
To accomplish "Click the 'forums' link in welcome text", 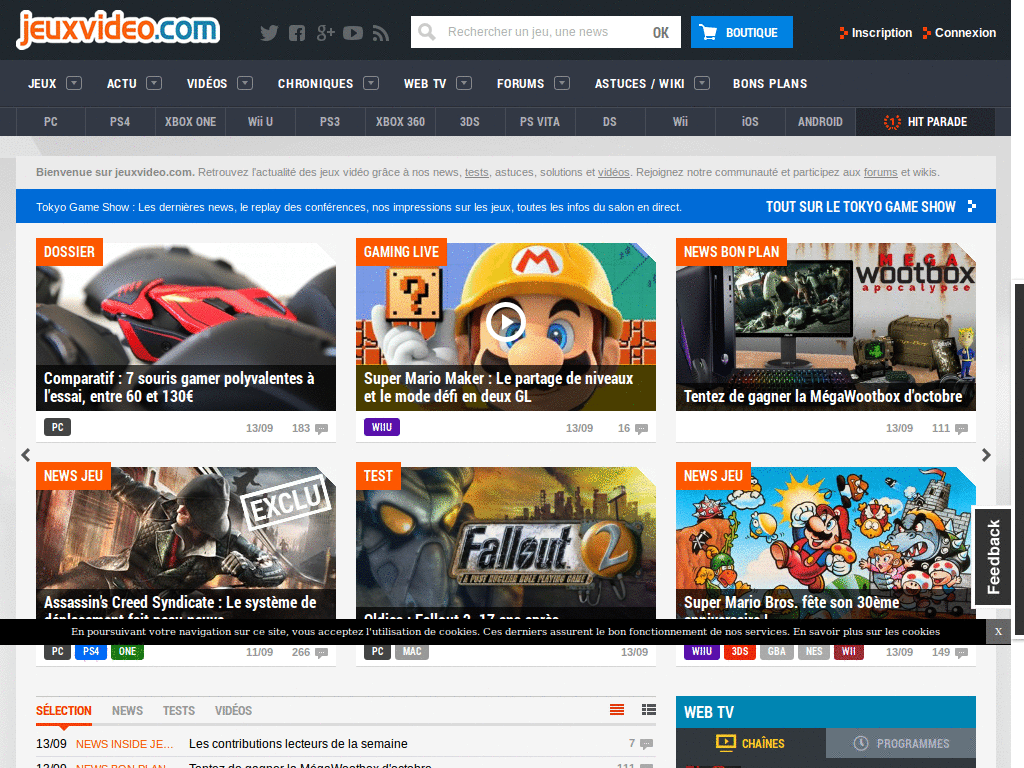I will tap(880, 172).
